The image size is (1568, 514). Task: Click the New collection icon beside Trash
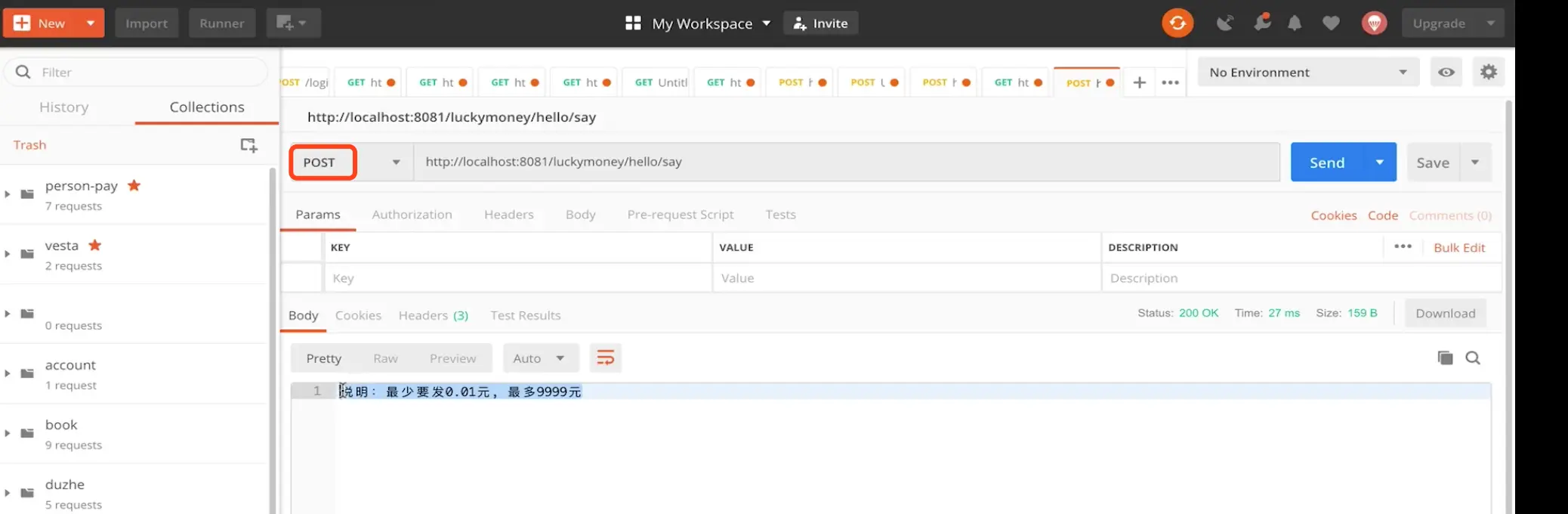point(248,145)
